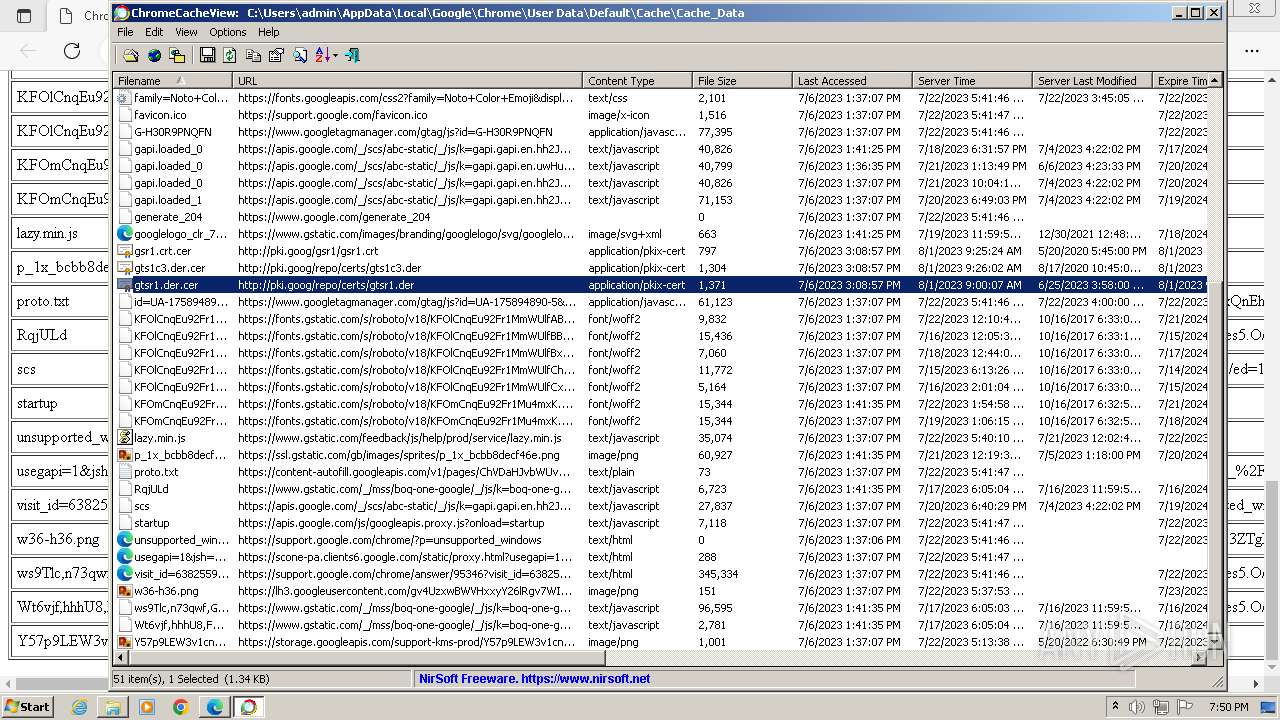Open File Explorer from the taskbar
This screenshot has width=1280, height=720.
[113, 707]
